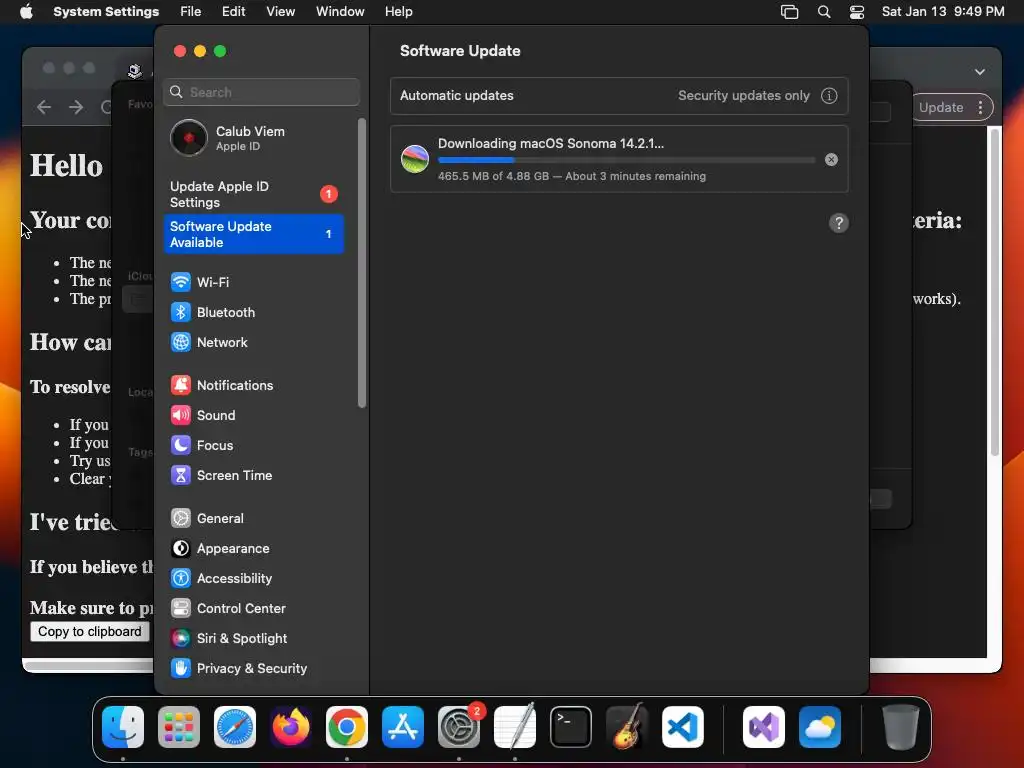The height and width of the screenshot is (768, 1024).
Task: Select Software Update Available row
Action: pos(253,234)
